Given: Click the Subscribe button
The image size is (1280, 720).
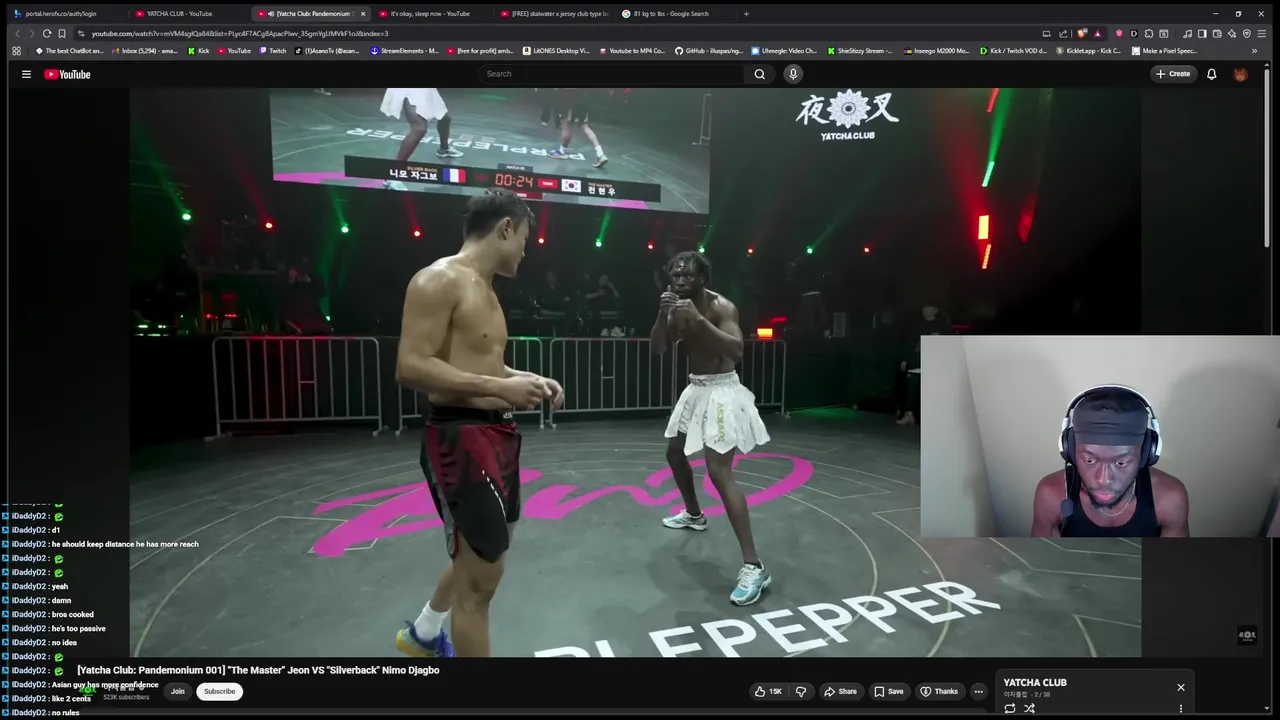Looking at the screenshot, I should [219, 691].
